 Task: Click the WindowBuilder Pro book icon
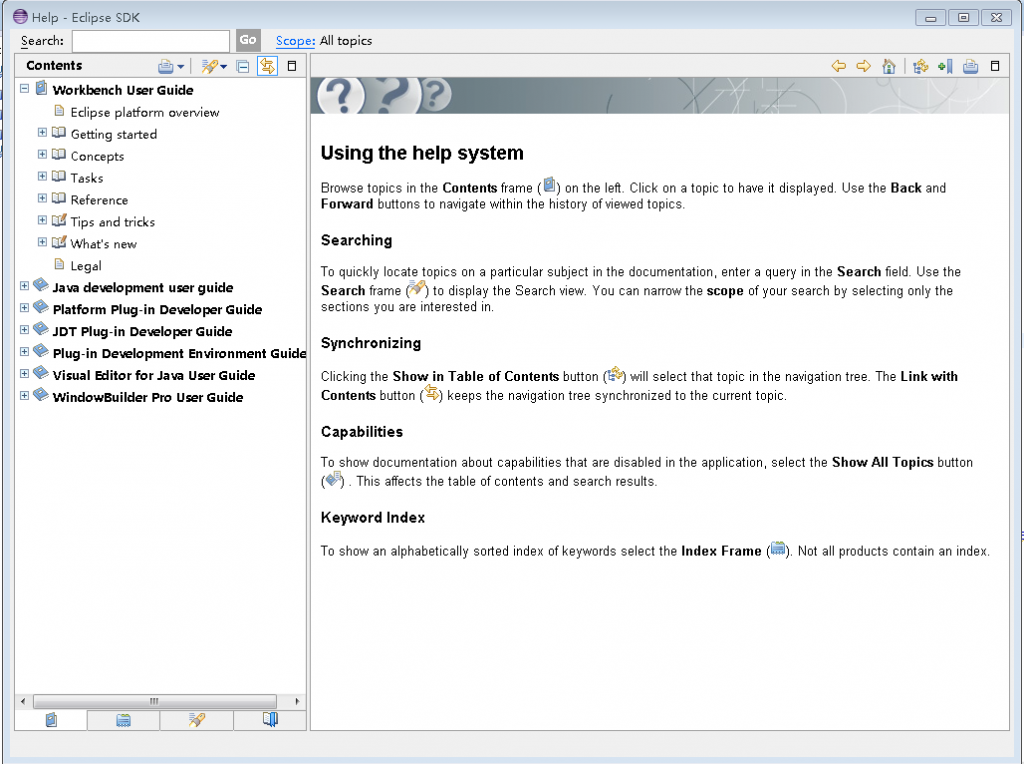(41, 394)
